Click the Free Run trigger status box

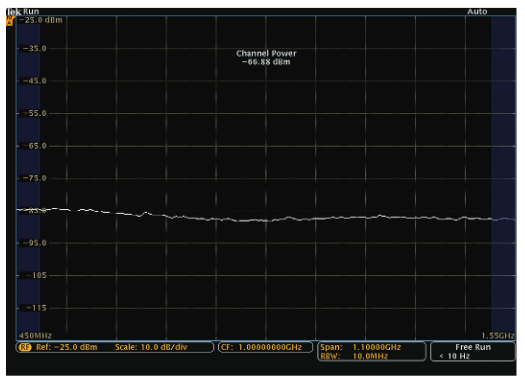click(x=473, y=351)
